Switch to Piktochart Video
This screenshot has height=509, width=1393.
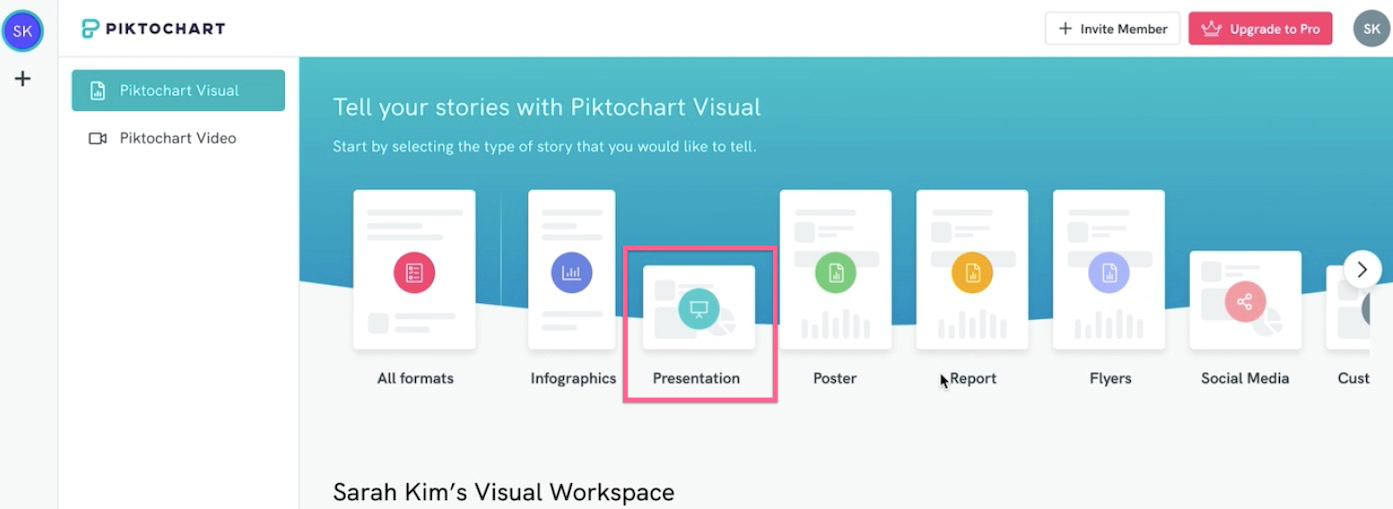178,139
